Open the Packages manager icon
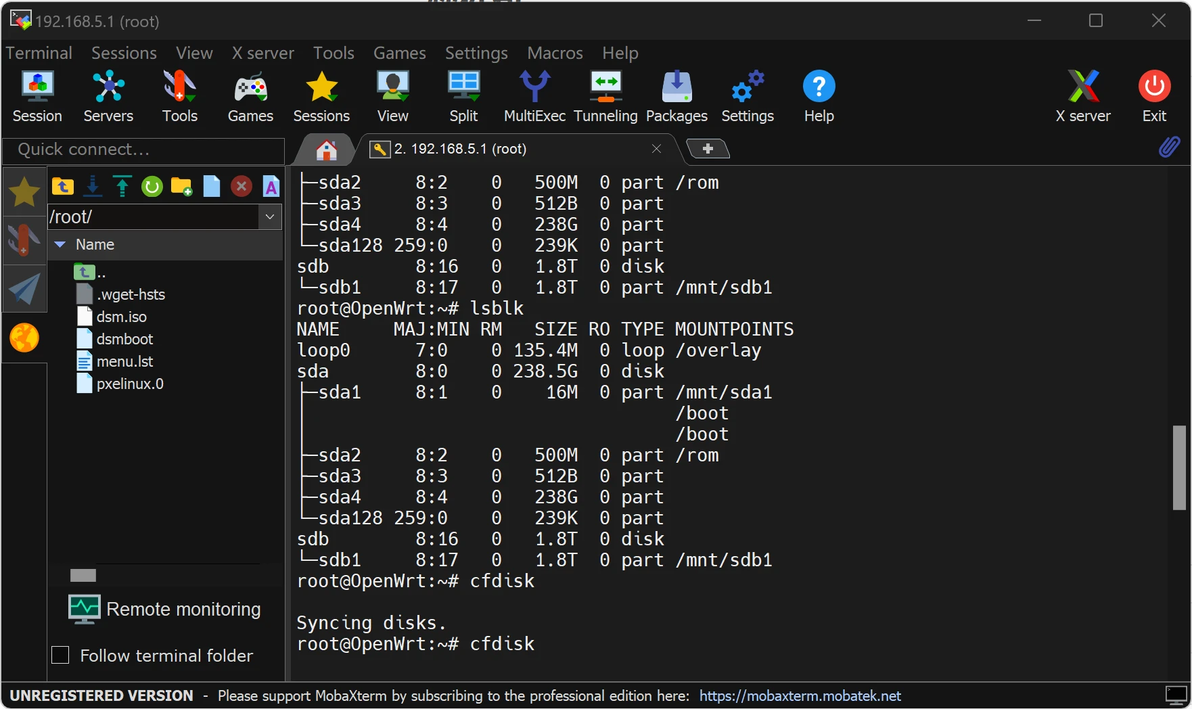1192x709 pixels. click(676, 97)
